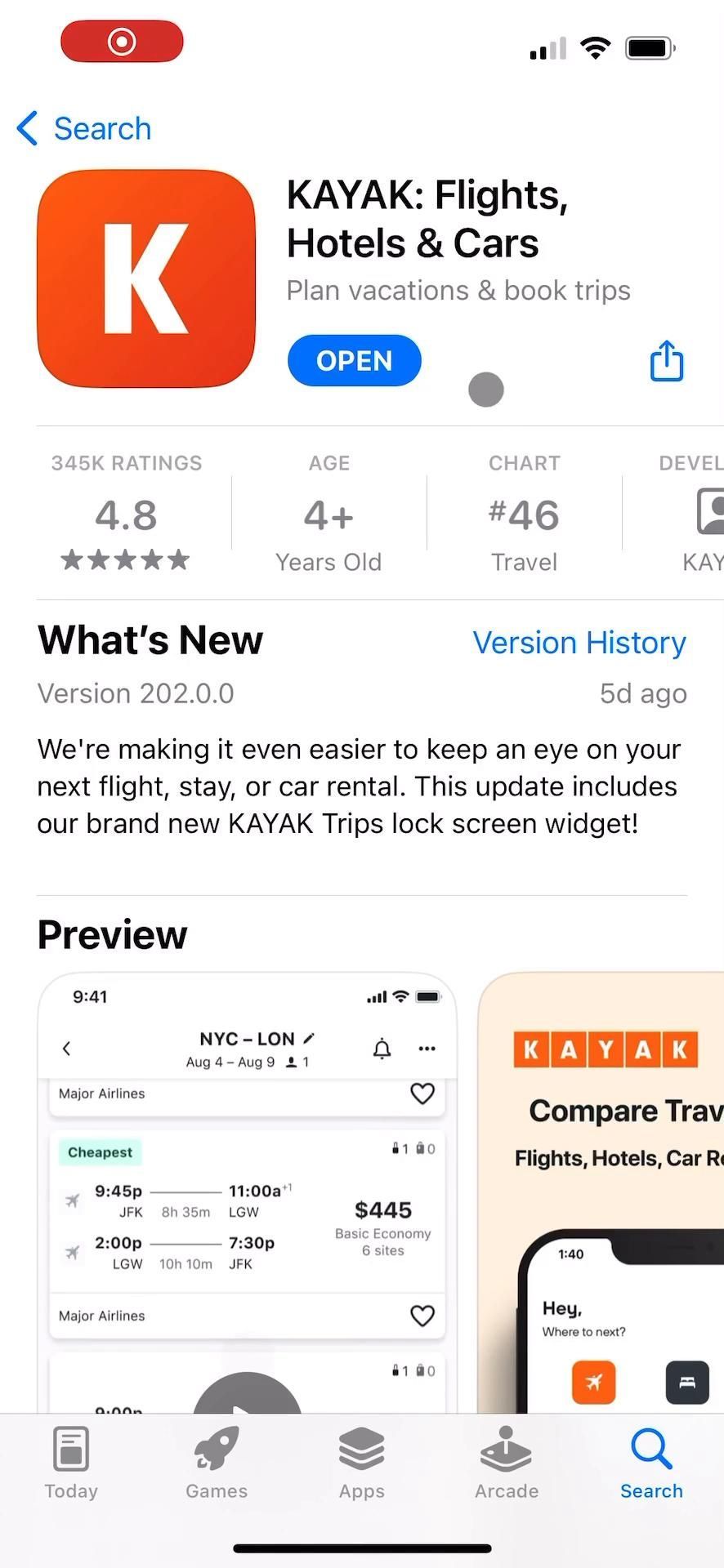
Task: Tap the heart icon on Cheapest flight
Action: click(422, 1316)
